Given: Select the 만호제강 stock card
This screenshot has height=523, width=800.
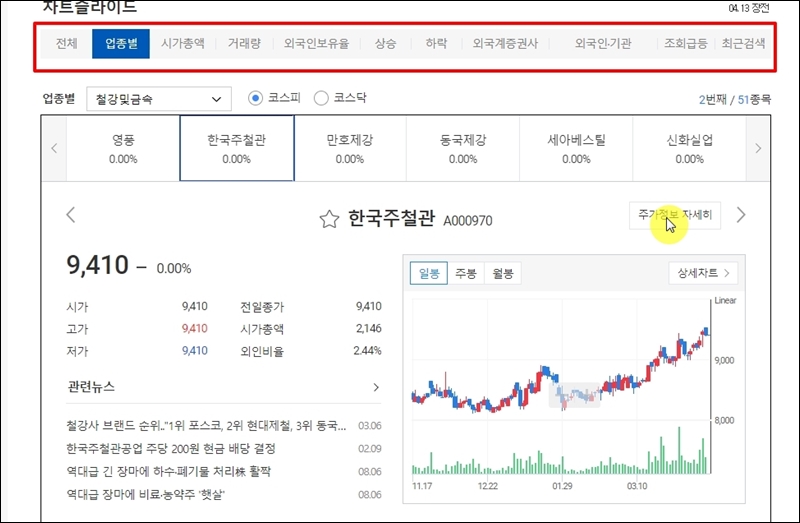Looking at the screenshot, I should pyautogui.click(x=350, y=148).
